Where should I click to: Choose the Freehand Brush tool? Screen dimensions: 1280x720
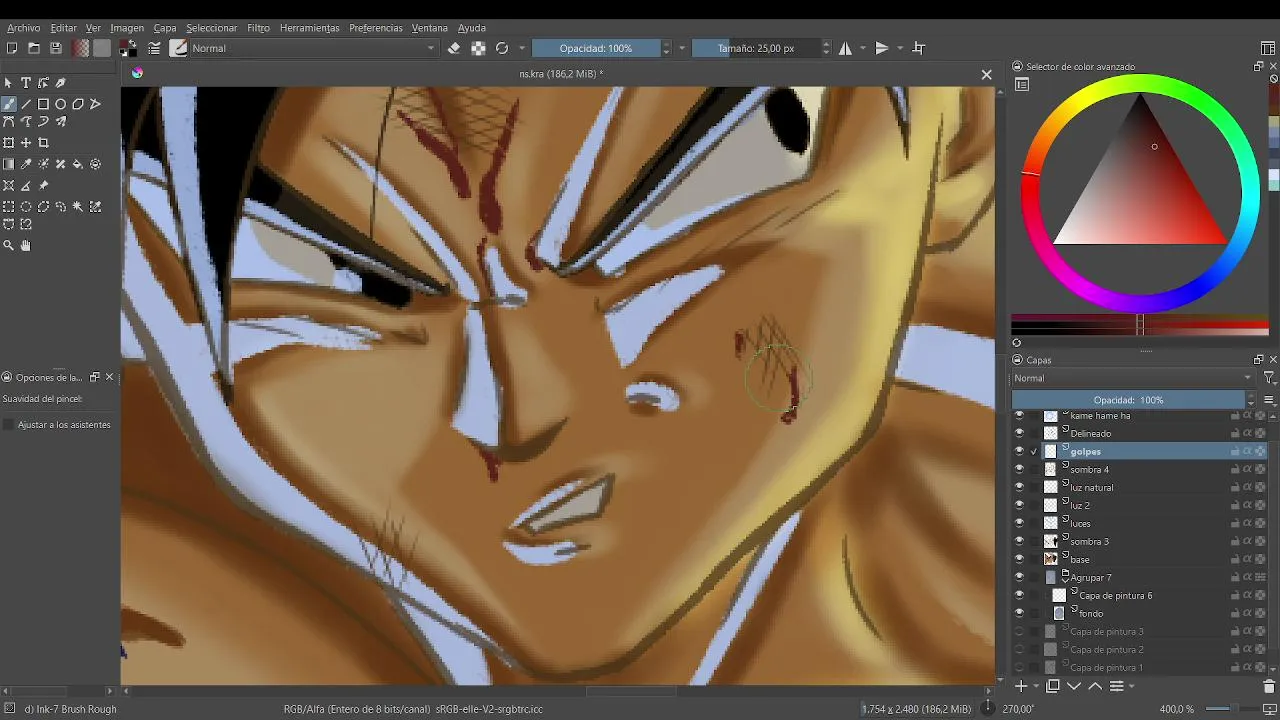(9, 104)
